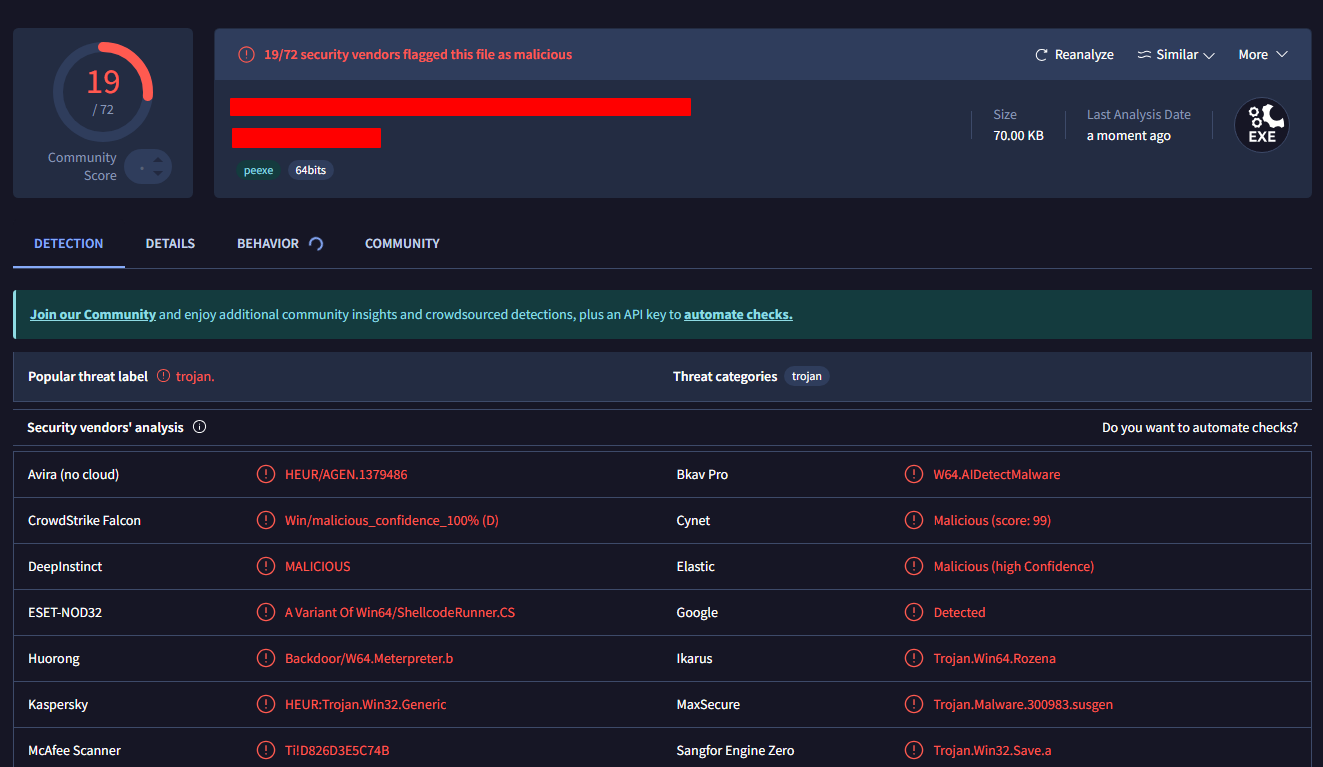Click the alert icon in CrowdStrike Falcon row

266,520
